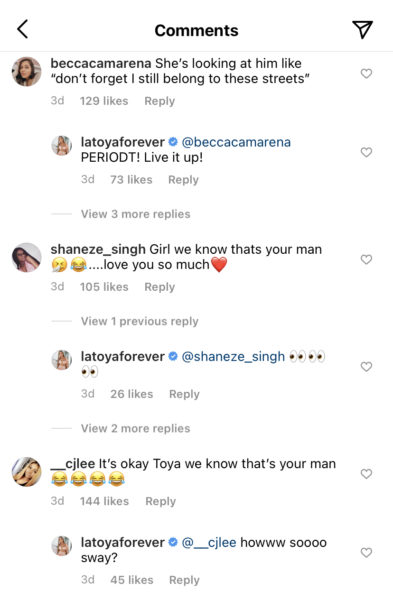The image size is (393, 600).
Task: Like shaneze_singh's comment heart icon
Action: pyautogui.click(x=366, y=259)
